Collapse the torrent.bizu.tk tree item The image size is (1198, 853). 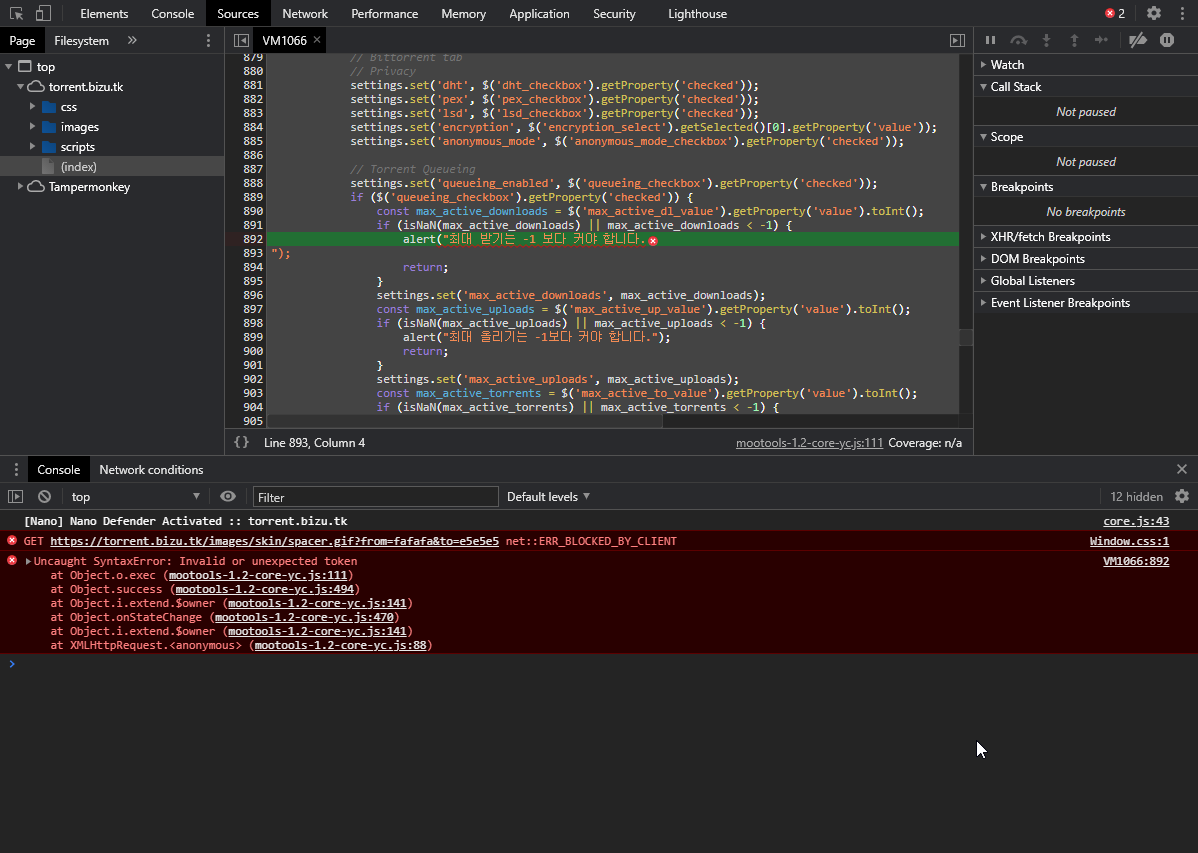20,86
